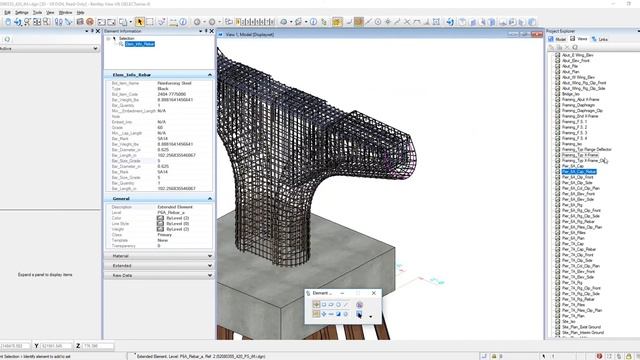
Task: Collapse the Selection tree root node
Action: pos(109,38)
